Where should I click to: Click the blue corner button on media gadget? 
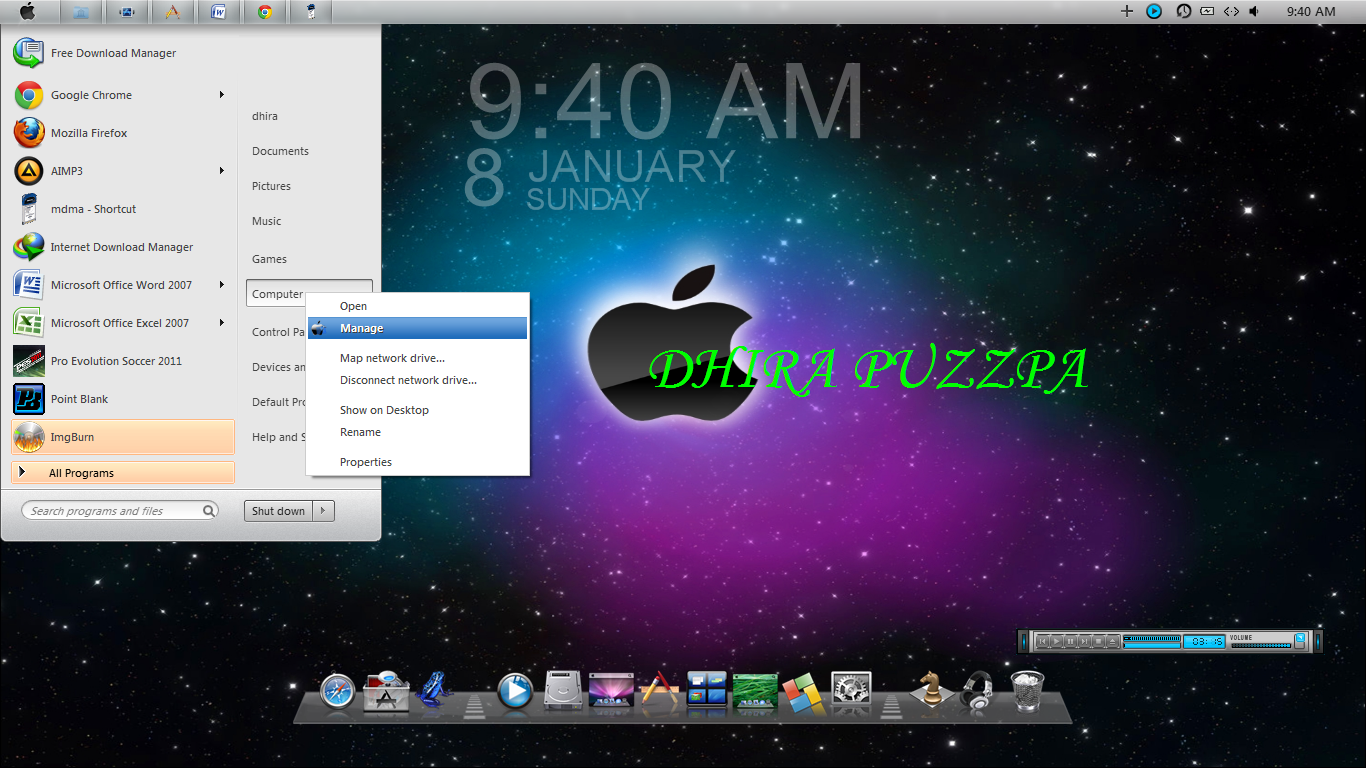click(x=1300, y=638)
